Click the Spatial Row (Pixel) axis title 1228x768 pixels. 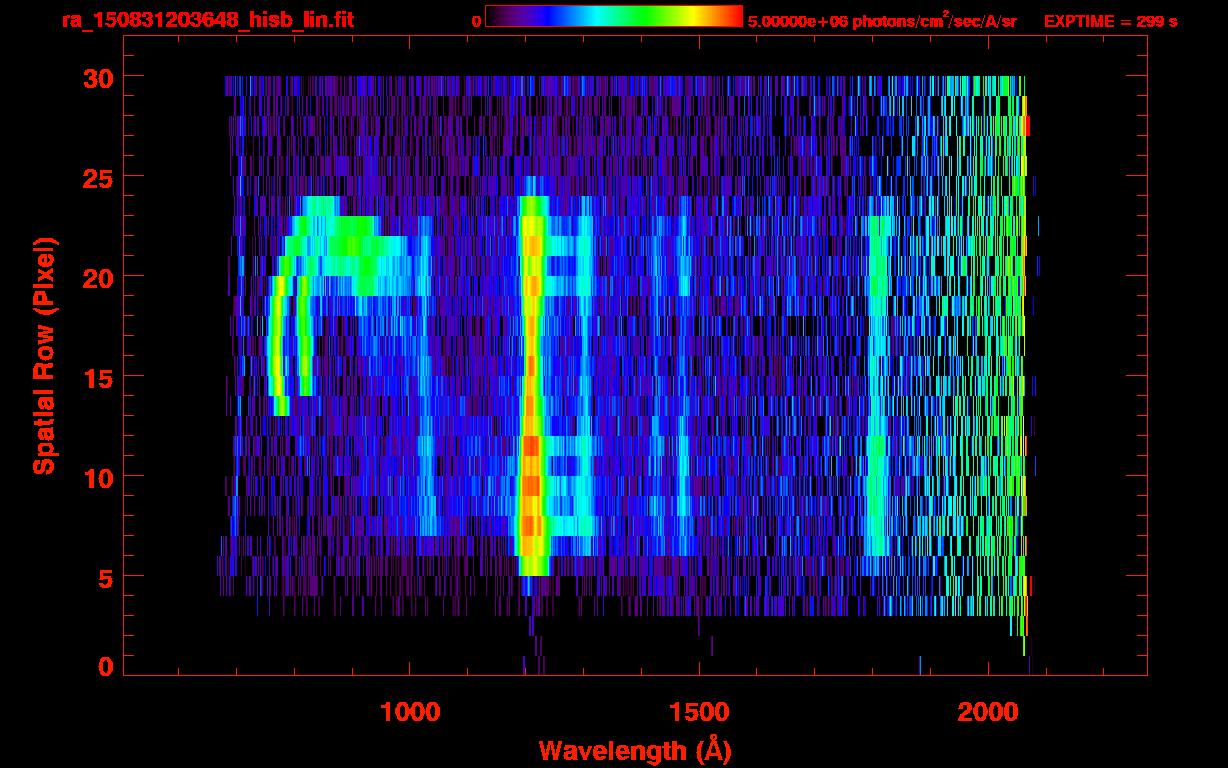pos(44,355)
